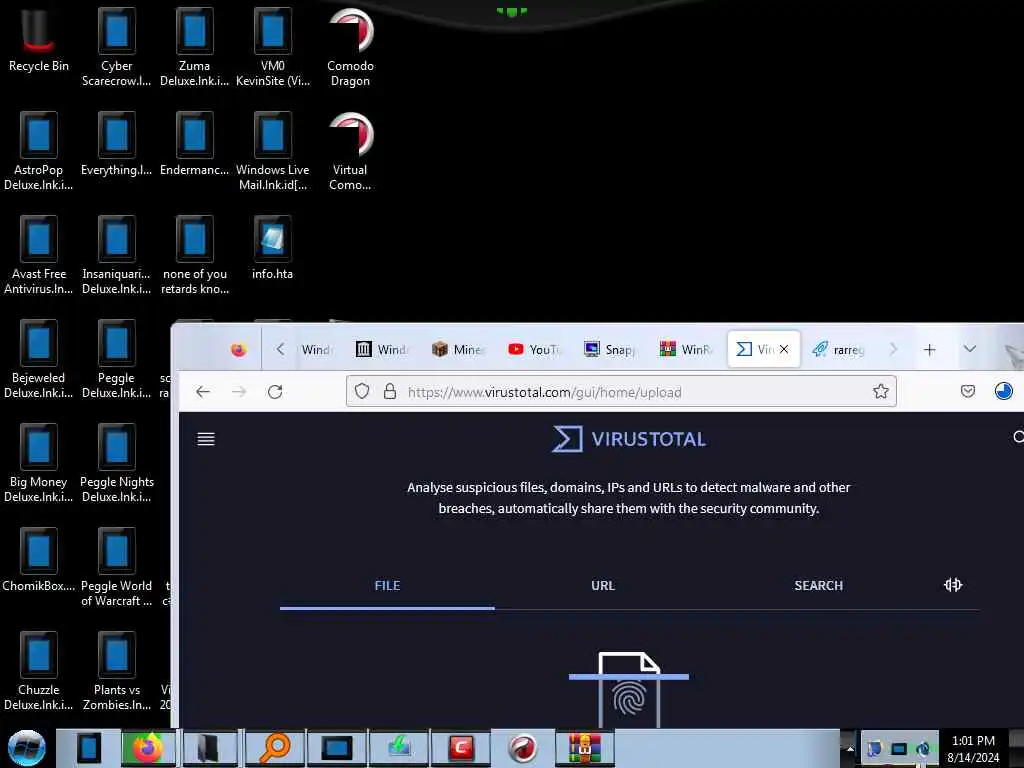This screenshot has width=1024, height=768.
Task: Open Firefox View button in tab bar
Action: pos(238,349)
